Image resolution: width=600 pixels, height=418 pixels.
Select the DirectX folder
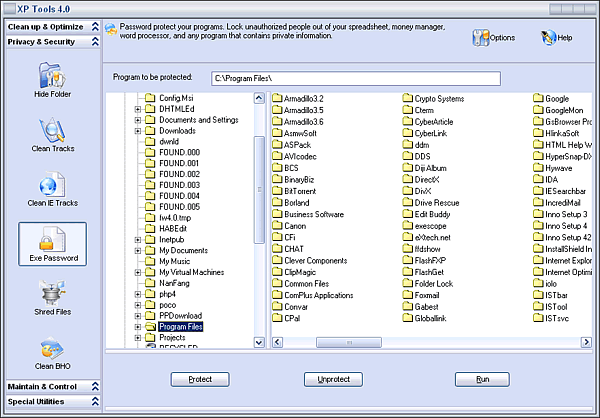421,180
